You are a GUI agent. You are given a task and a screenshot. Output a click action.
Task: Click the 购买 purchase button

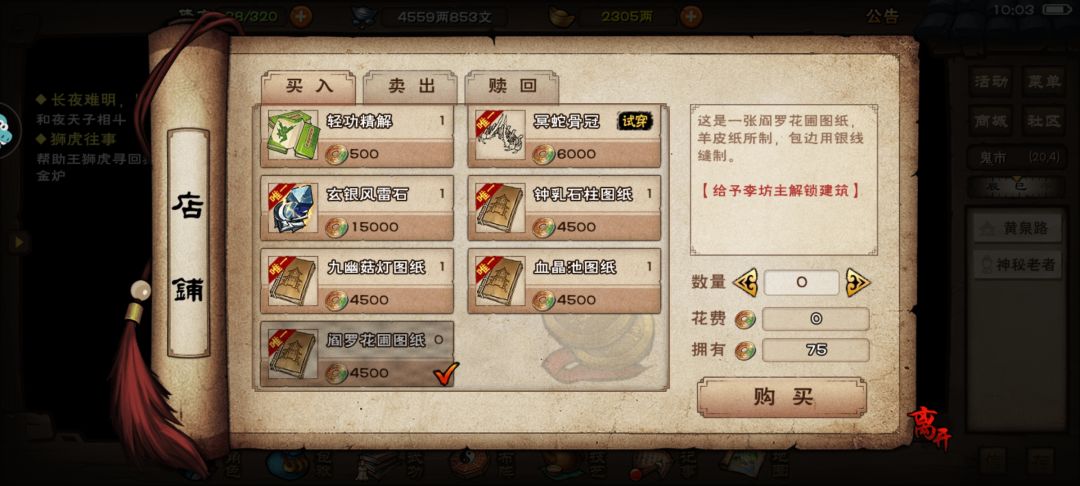(x=782, y=397)
